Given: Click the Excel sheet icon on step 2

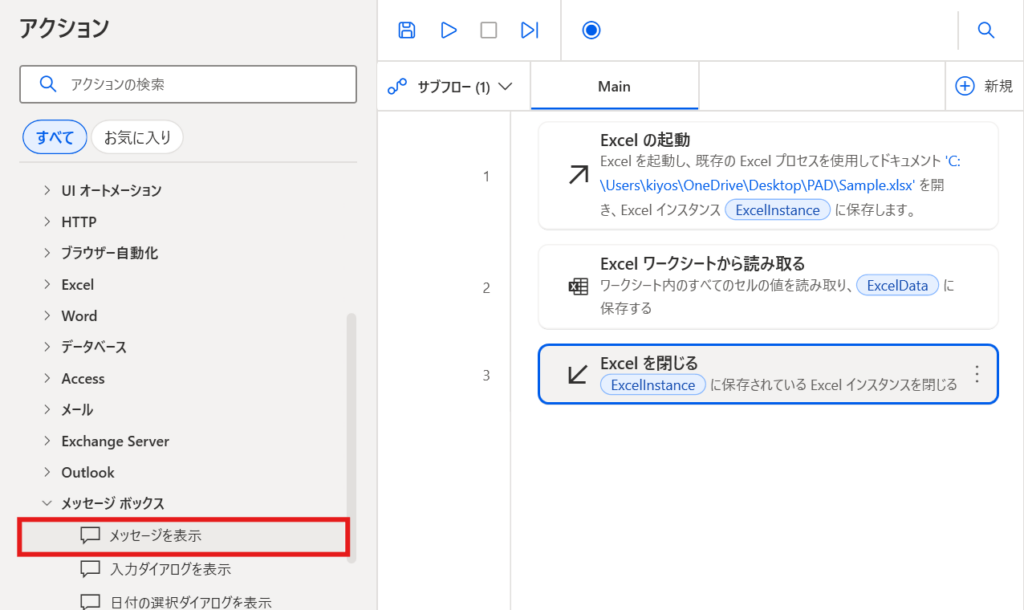Looking at the screenshot, I should click(578, 286).
